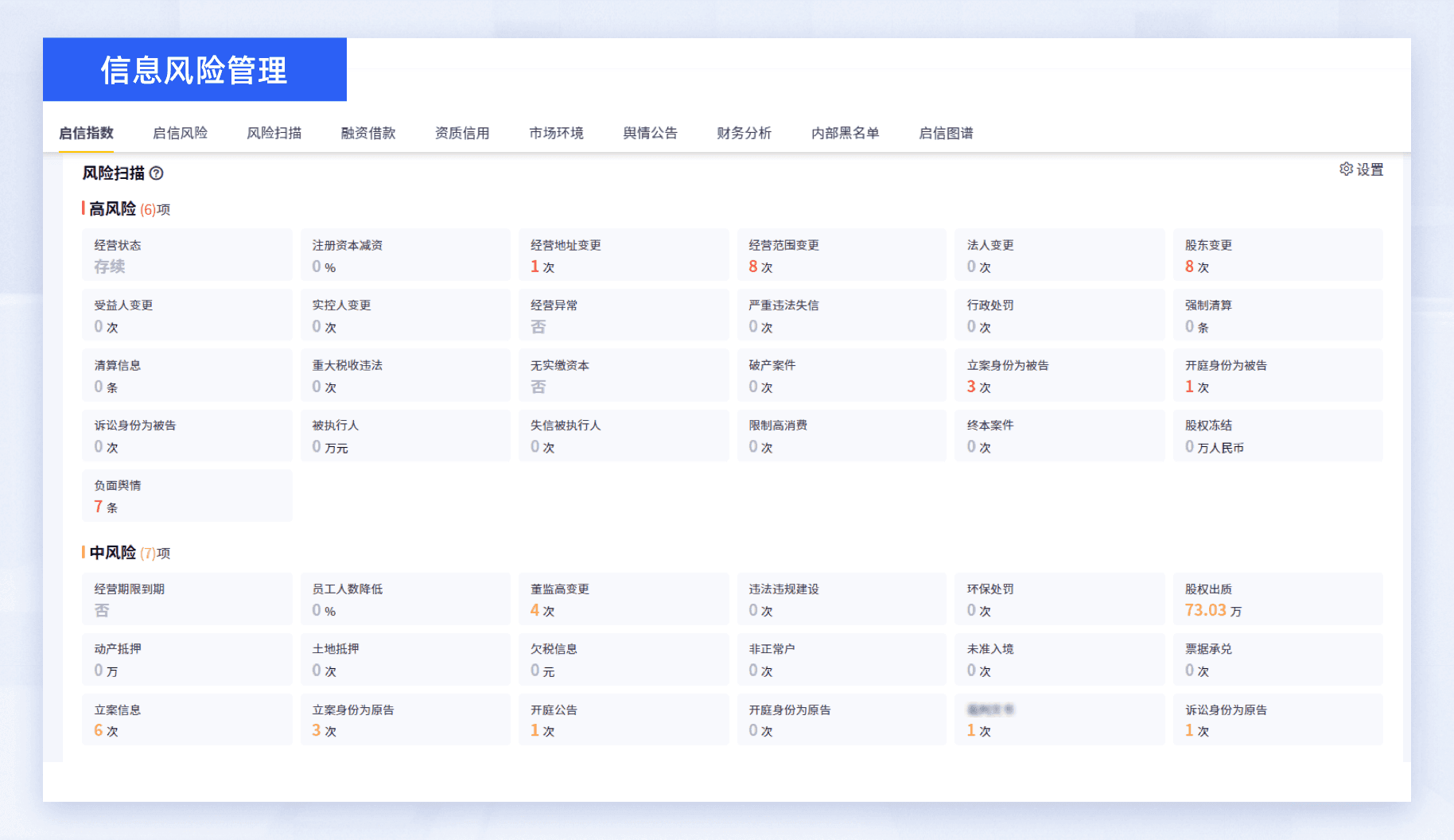This screenshot has height=840, width=1454.
Task: Click the 董监高变更 medium-risk card
Action: click(623, 599)
